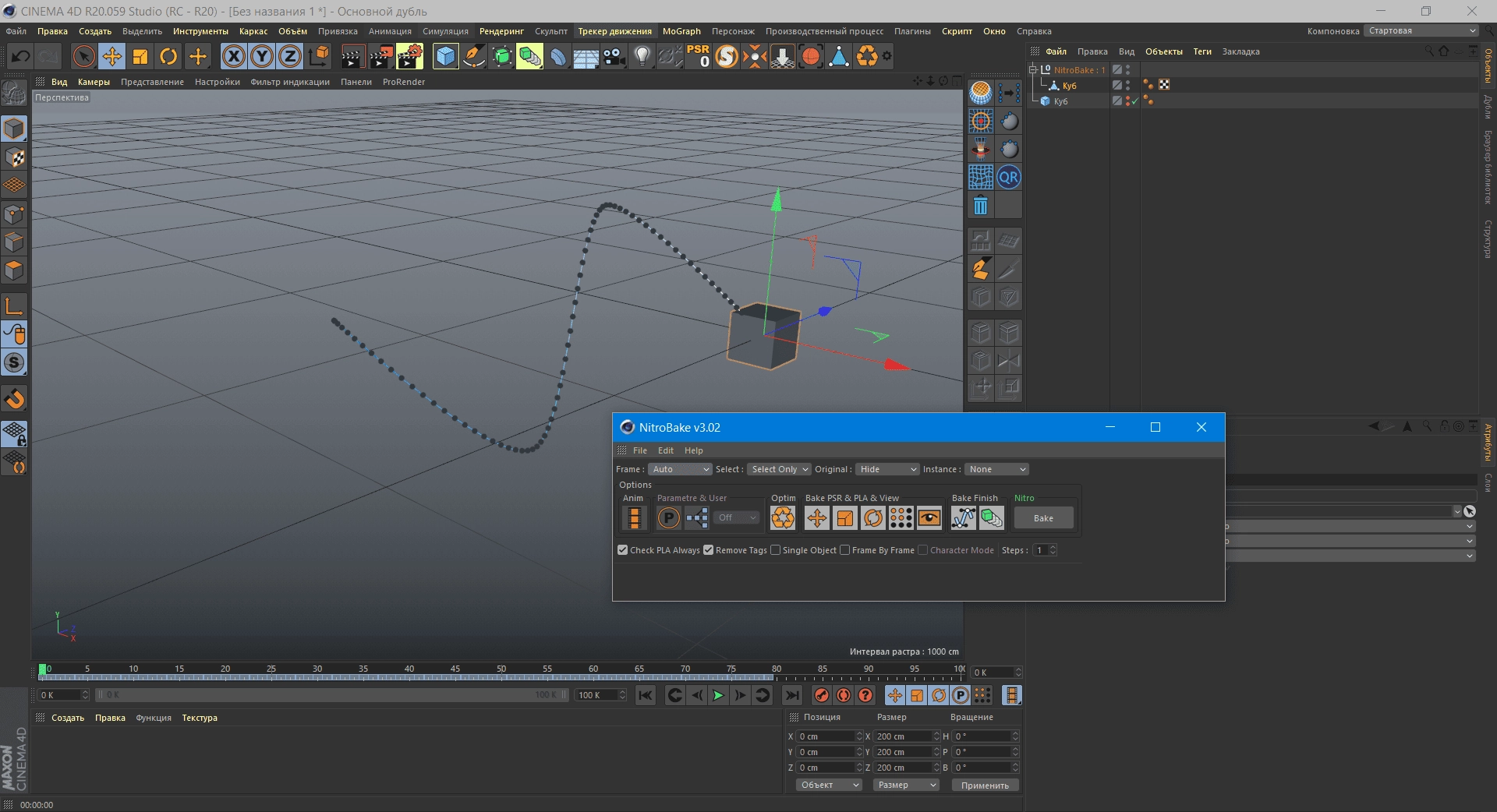
Task: Open the Select Only dropdown
Action: pyautogui.click(x=779, y=469)
